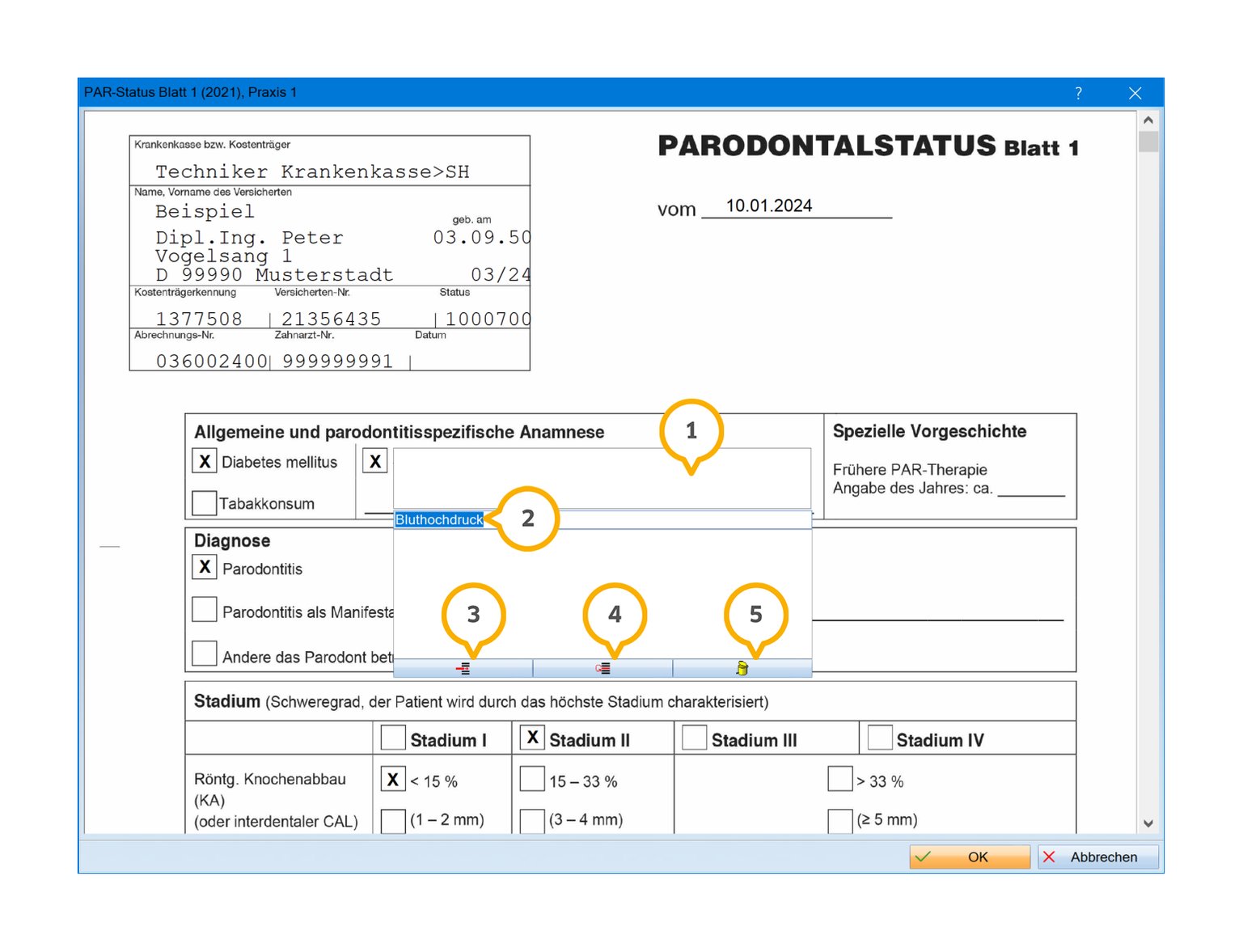
Task: Select the Bluthochdruck list entry
Action: [x=602, y=519]
